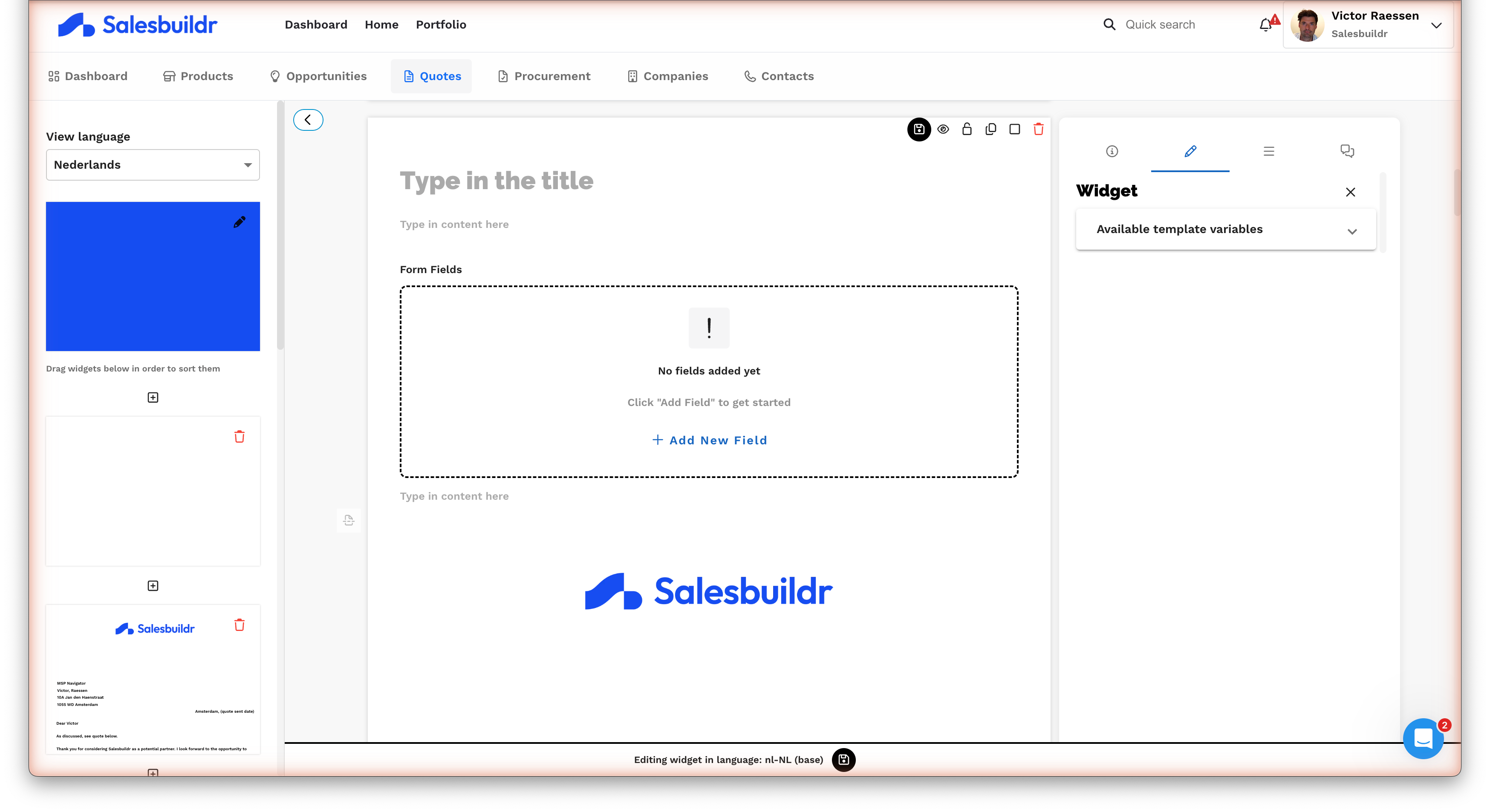1490x812 pixels.
Task: Toggle widget preview eye icon
Action: click(x=943, y=129)
